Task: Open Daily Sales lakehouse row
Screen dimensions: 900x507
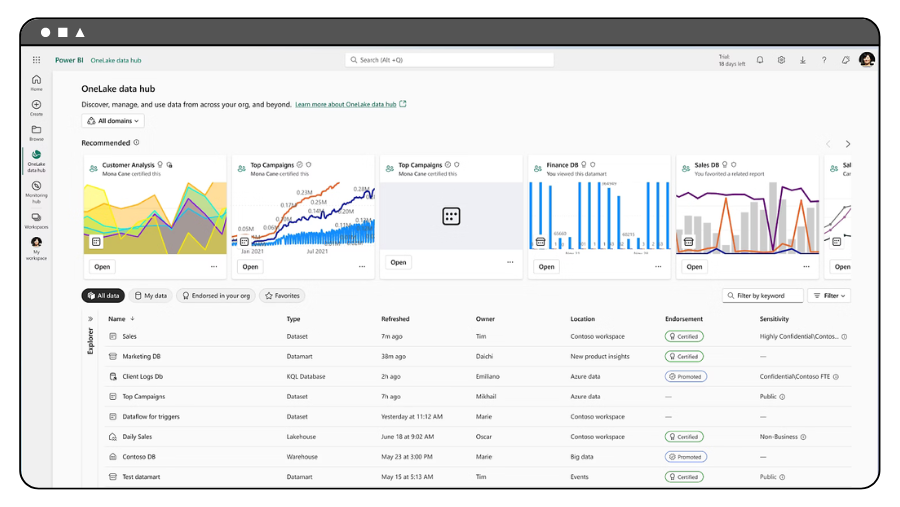Action: tap(478, 437)
